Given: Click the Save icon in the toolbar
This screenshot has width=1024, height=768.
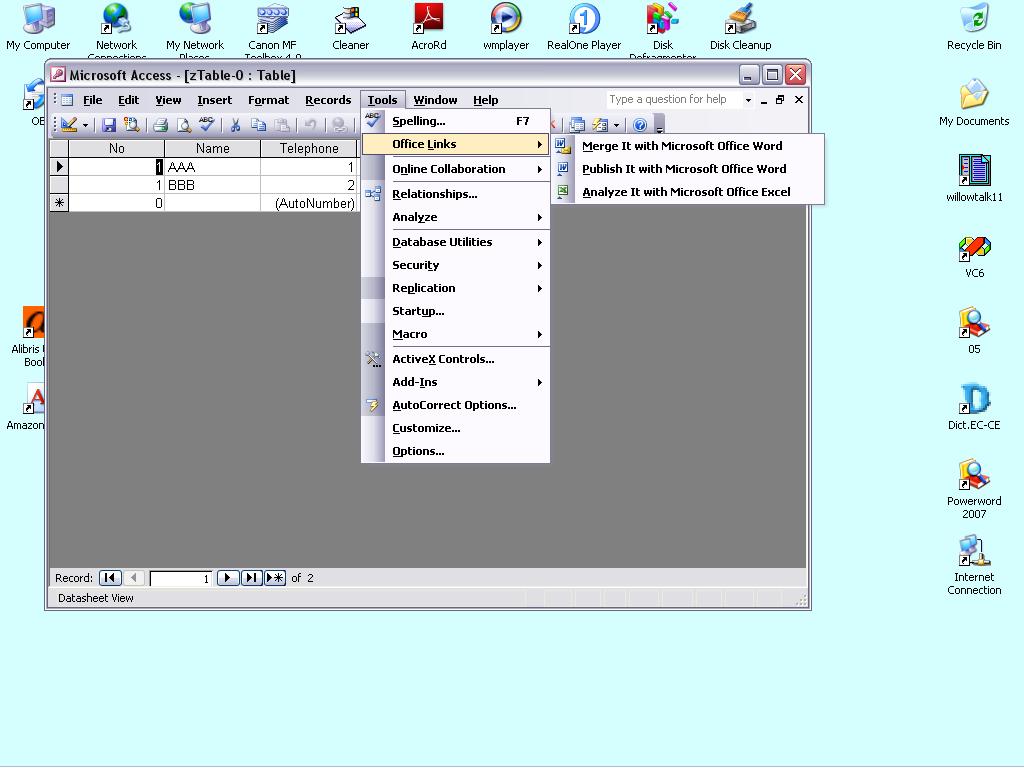Looking at the screenshot, I should coord(109,125).
